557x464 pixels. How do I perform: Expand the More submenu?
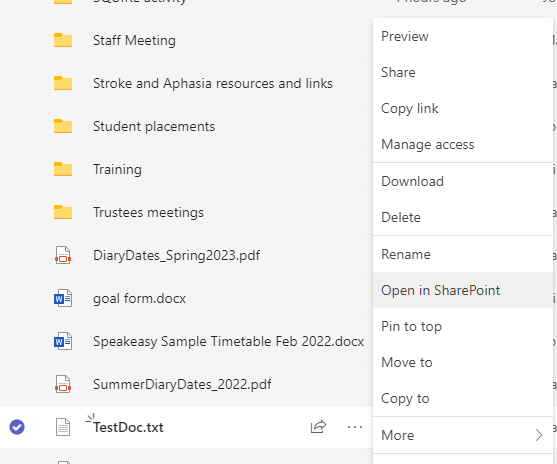pos(463,435)
